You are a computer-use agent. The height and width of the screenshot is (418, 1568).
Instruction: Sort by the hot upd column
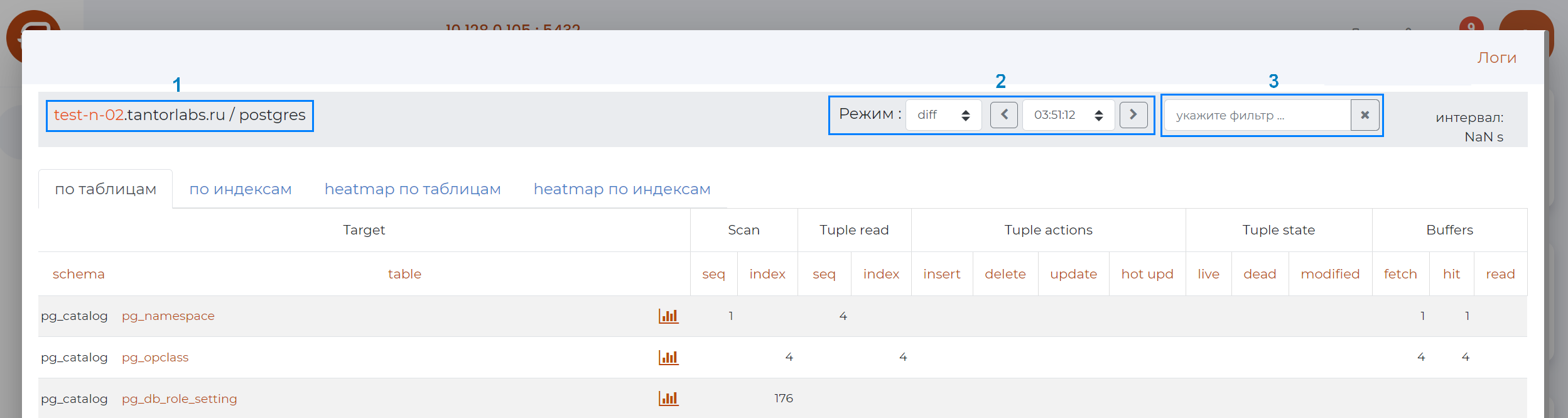click(x=1147, y=274)
